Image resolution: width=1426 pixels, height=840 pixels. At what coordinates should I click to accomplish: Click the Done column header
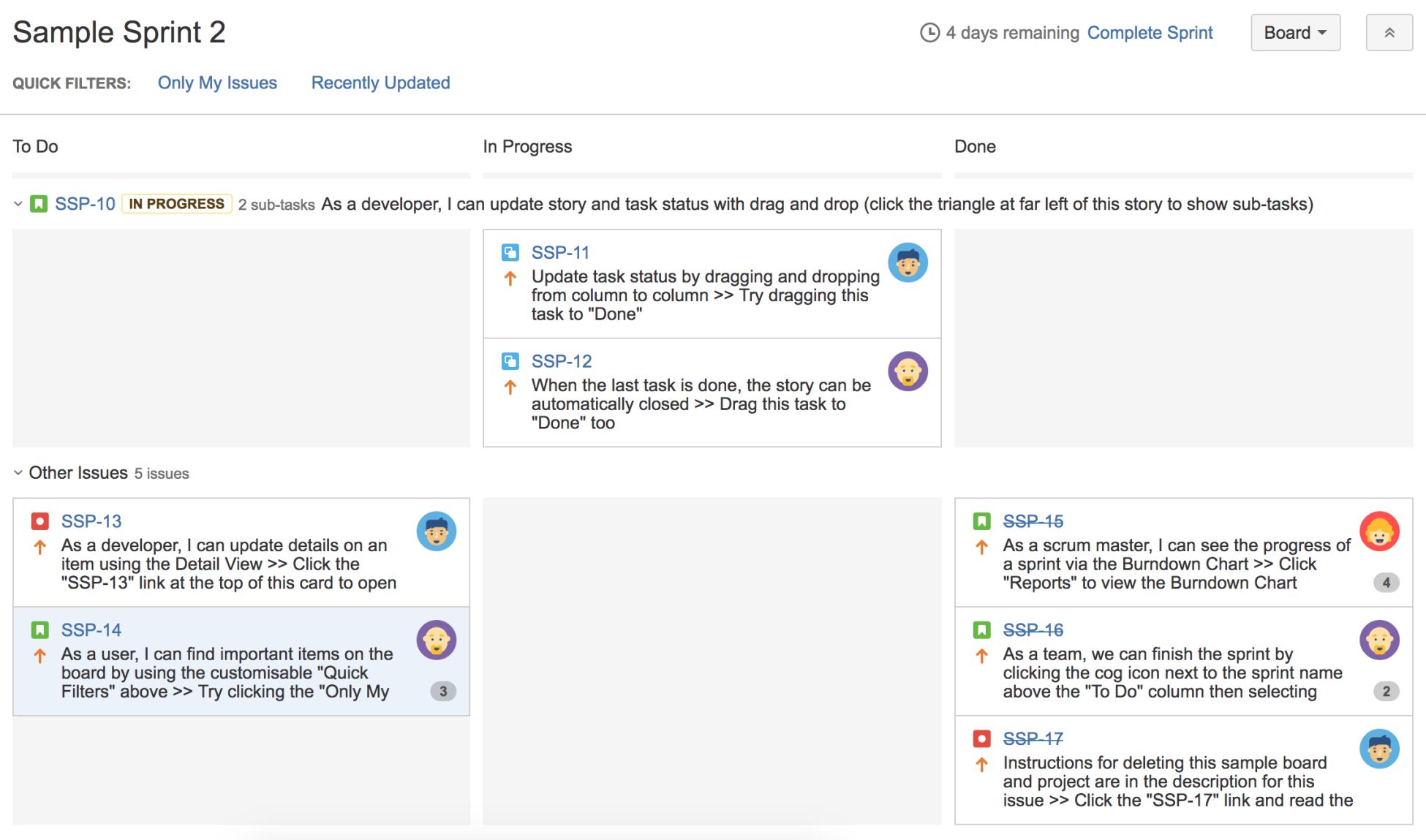click(975, 146)
